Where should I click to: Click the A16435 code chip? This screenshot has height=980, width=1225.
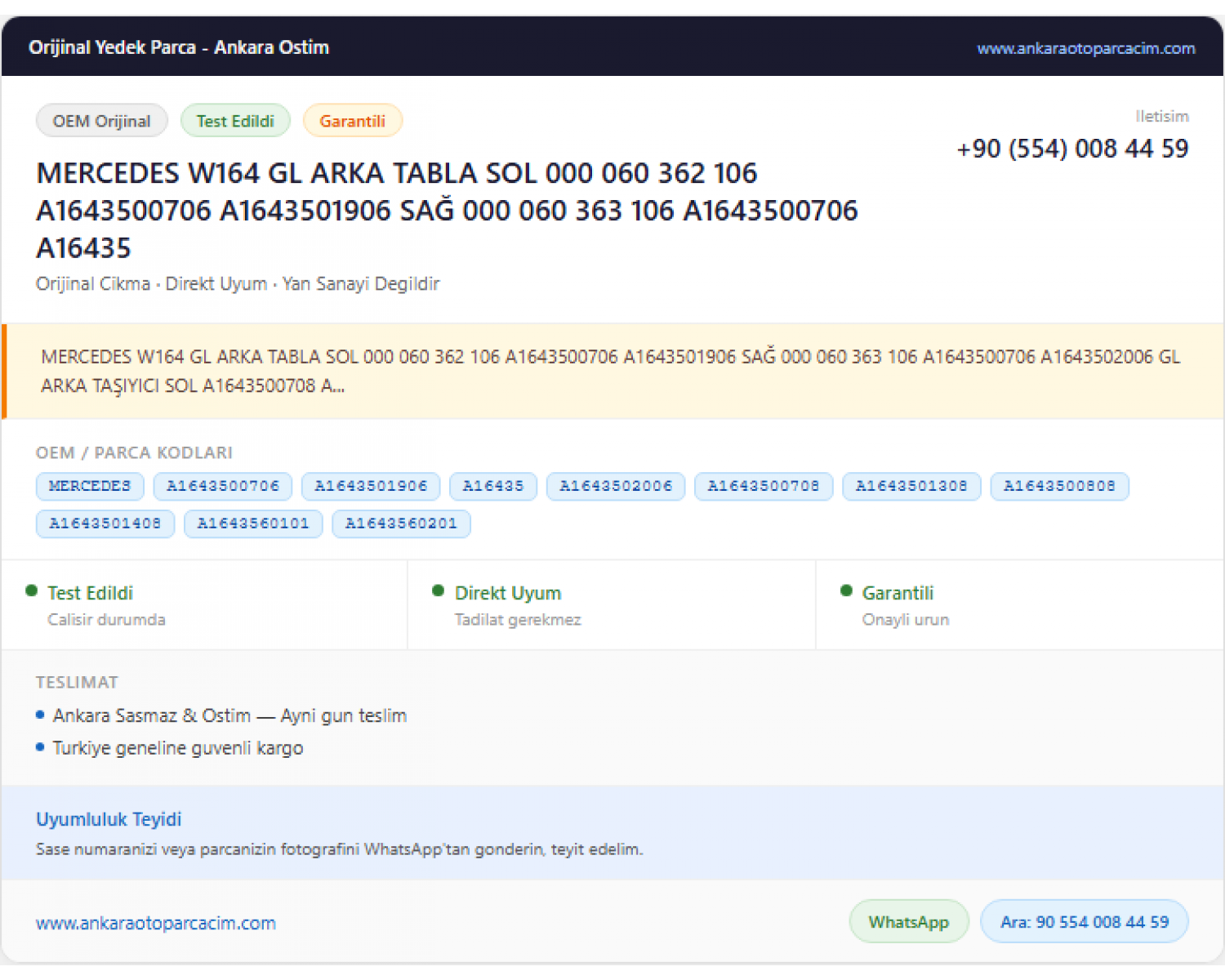click(x=493, y=486)
